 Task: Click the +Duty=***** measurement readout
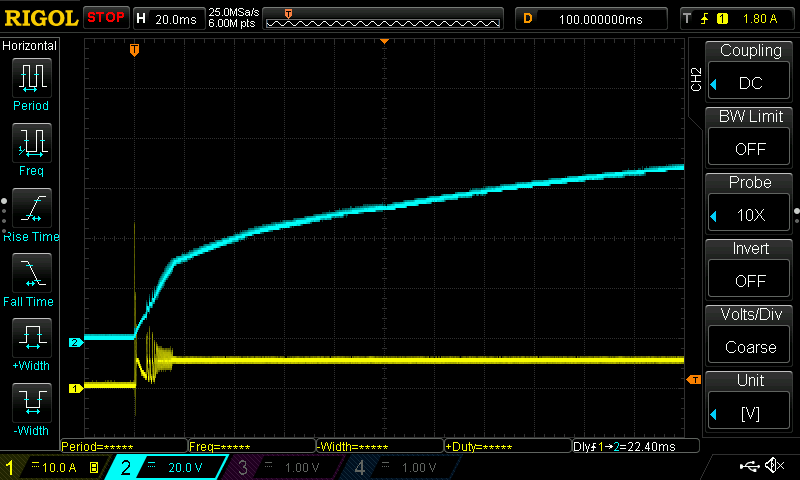pyautogui.click(x=508, y=446)
